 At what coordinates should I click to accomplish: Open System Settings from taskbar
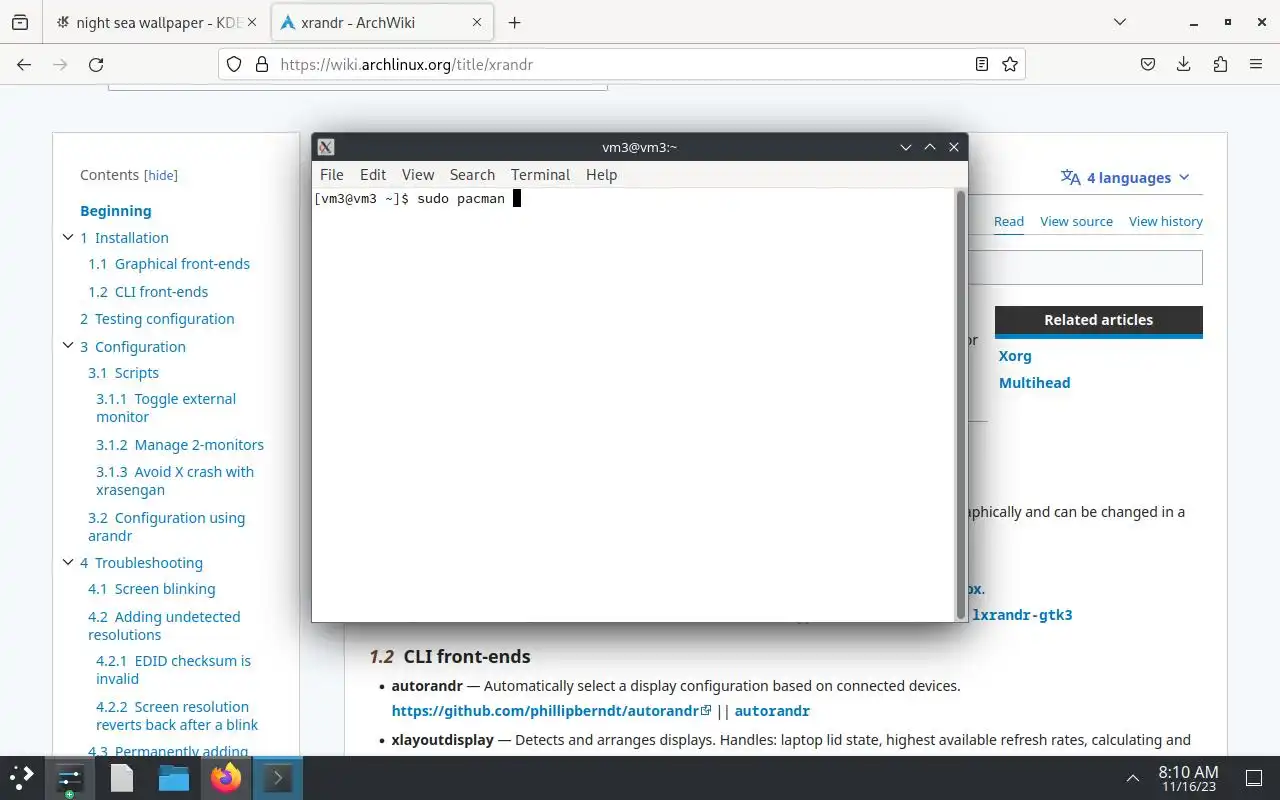click(x=69, y=777)
